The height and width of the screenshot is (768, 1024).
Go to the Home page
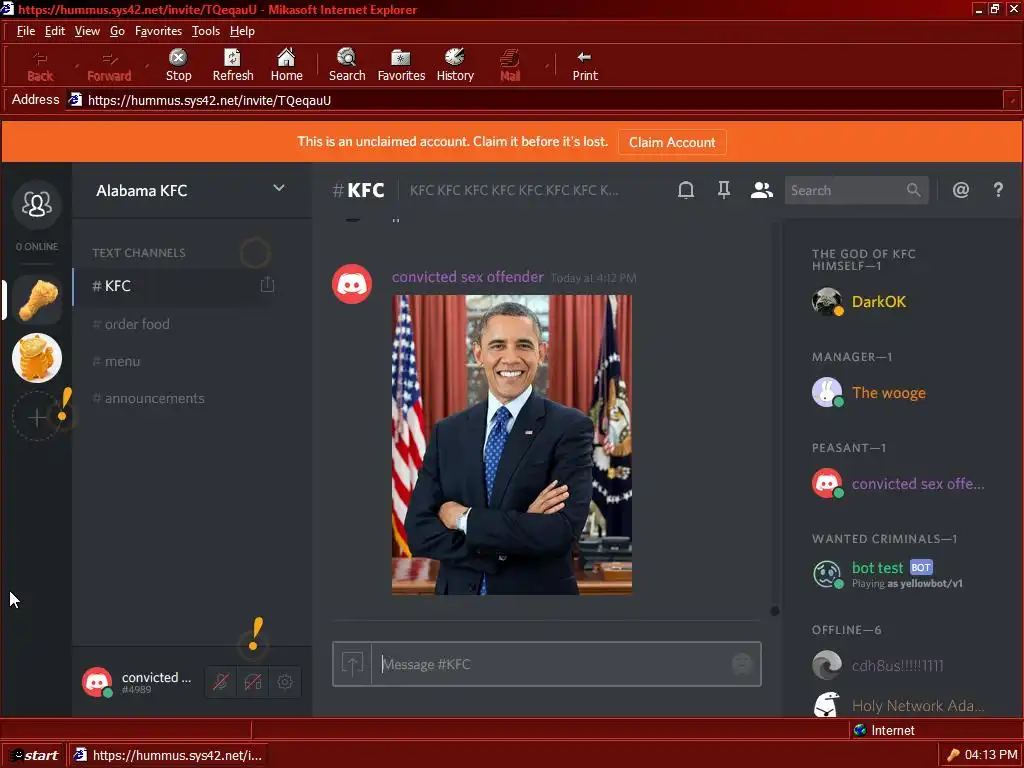tap(286, 65)
